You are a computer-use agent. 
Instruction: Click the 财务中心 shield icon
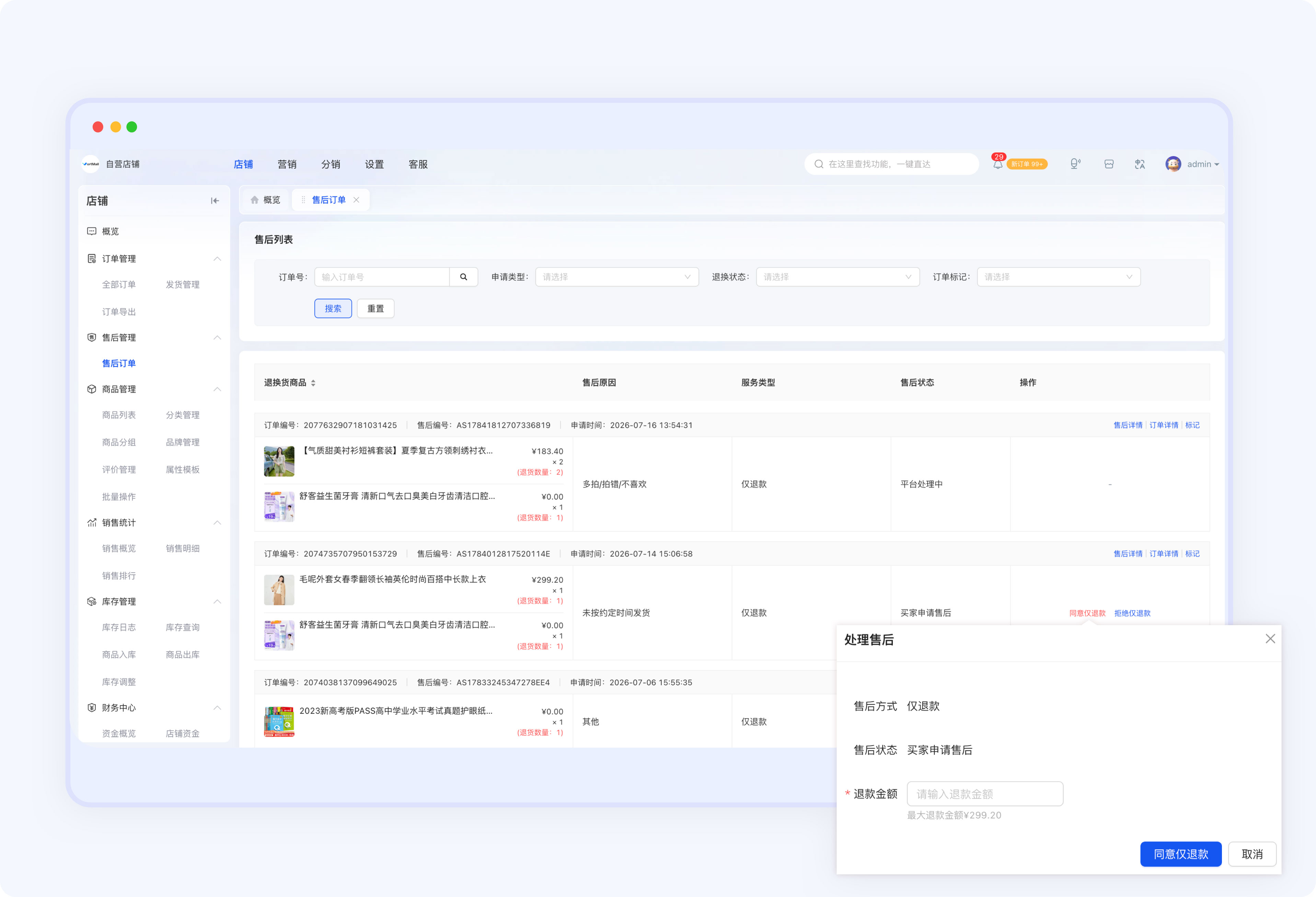point(92,708)
